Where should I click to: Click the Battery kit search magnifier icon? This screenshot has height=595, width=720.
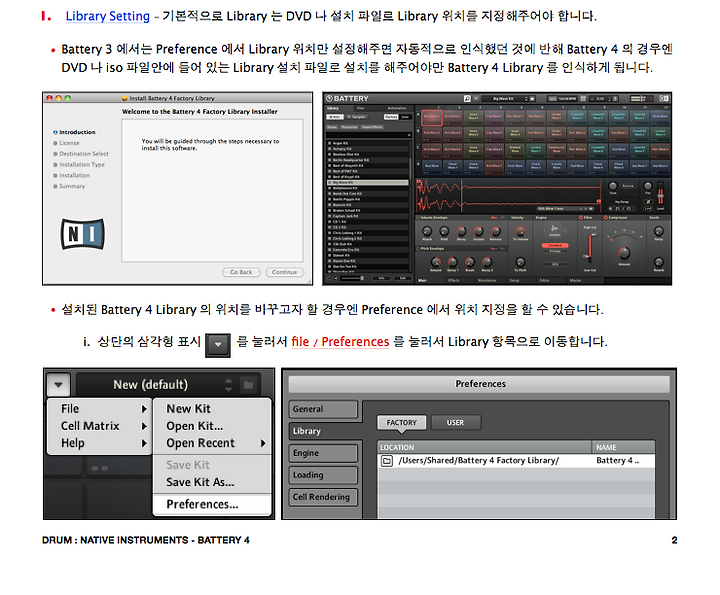(467, 98)
